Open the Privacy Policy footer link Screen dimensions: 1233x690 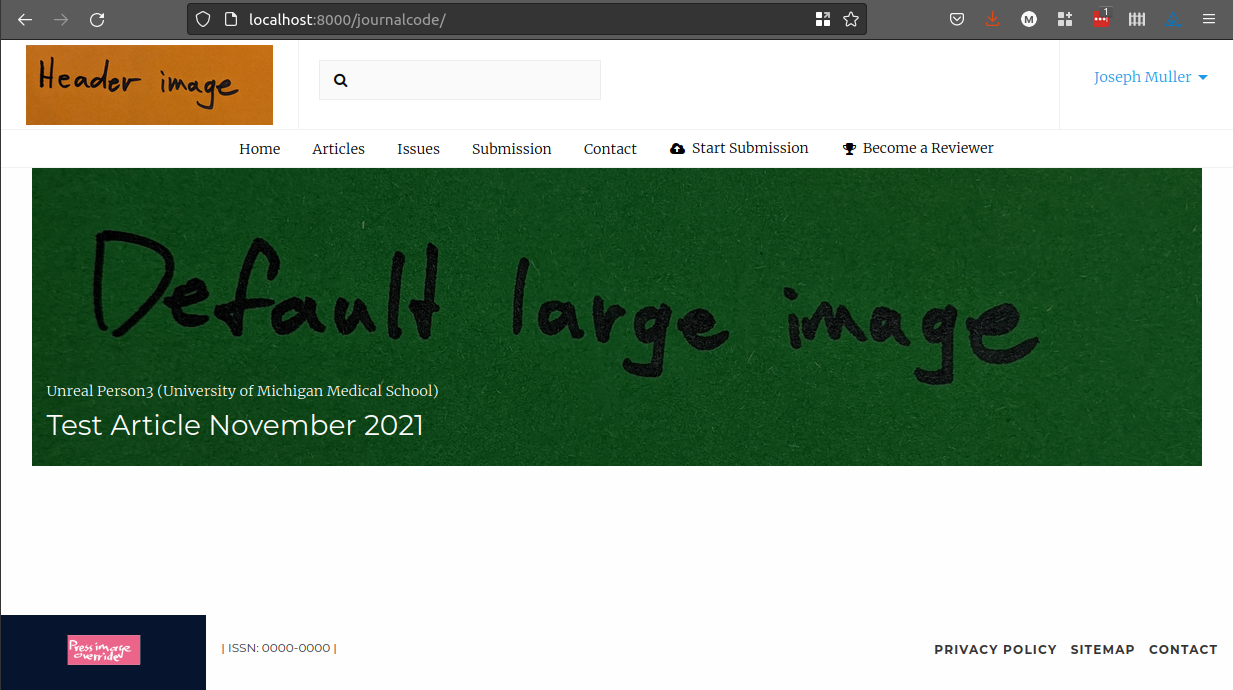click(x=995, y=650)
